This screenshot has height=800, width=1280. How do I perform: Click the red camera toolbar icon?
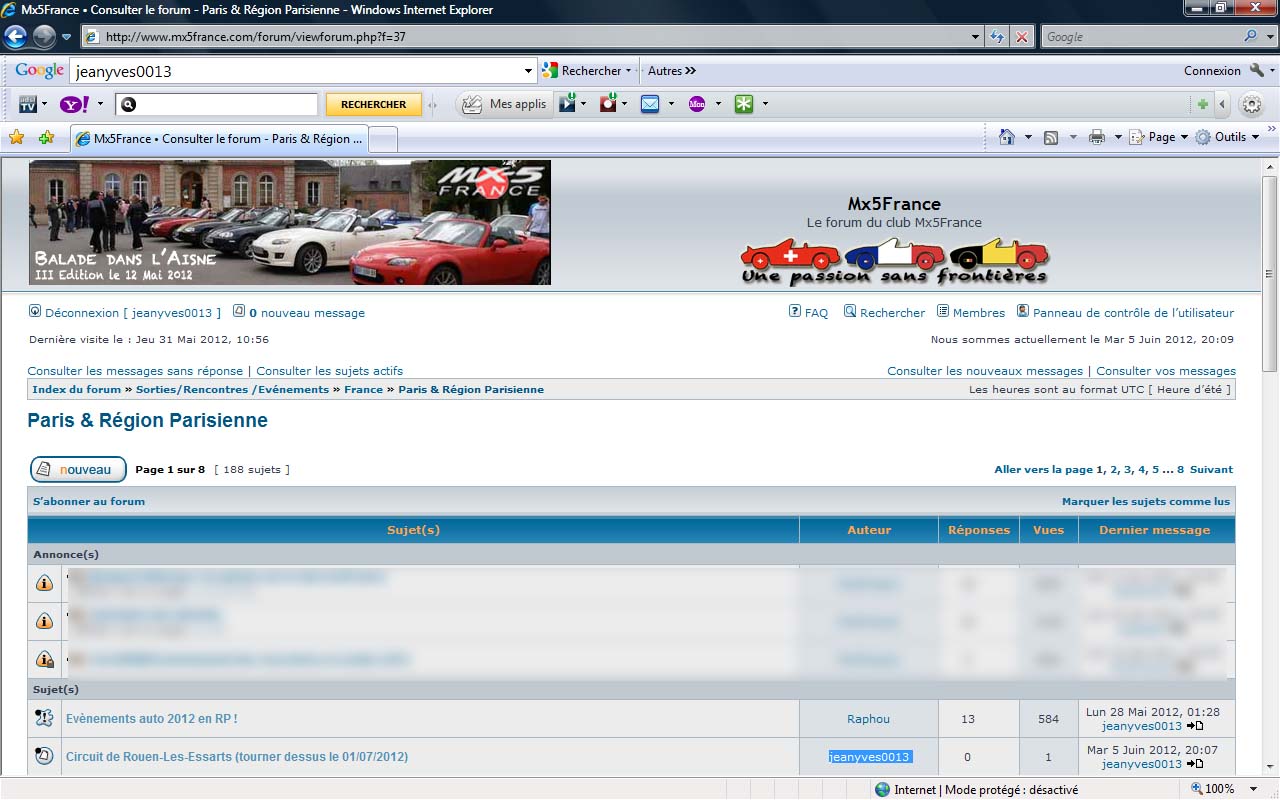[608, 104]
